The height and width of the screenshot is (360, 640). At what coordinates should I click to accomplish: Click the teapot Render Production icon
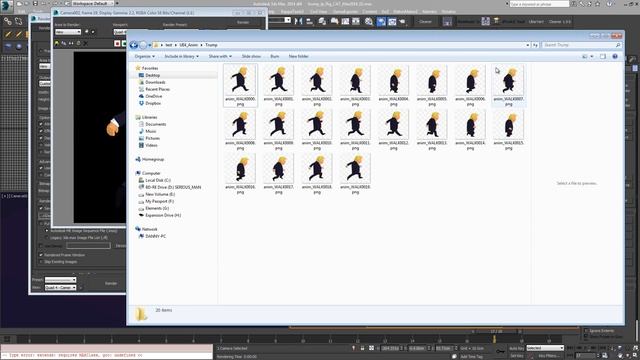click(x=402, y=21)
